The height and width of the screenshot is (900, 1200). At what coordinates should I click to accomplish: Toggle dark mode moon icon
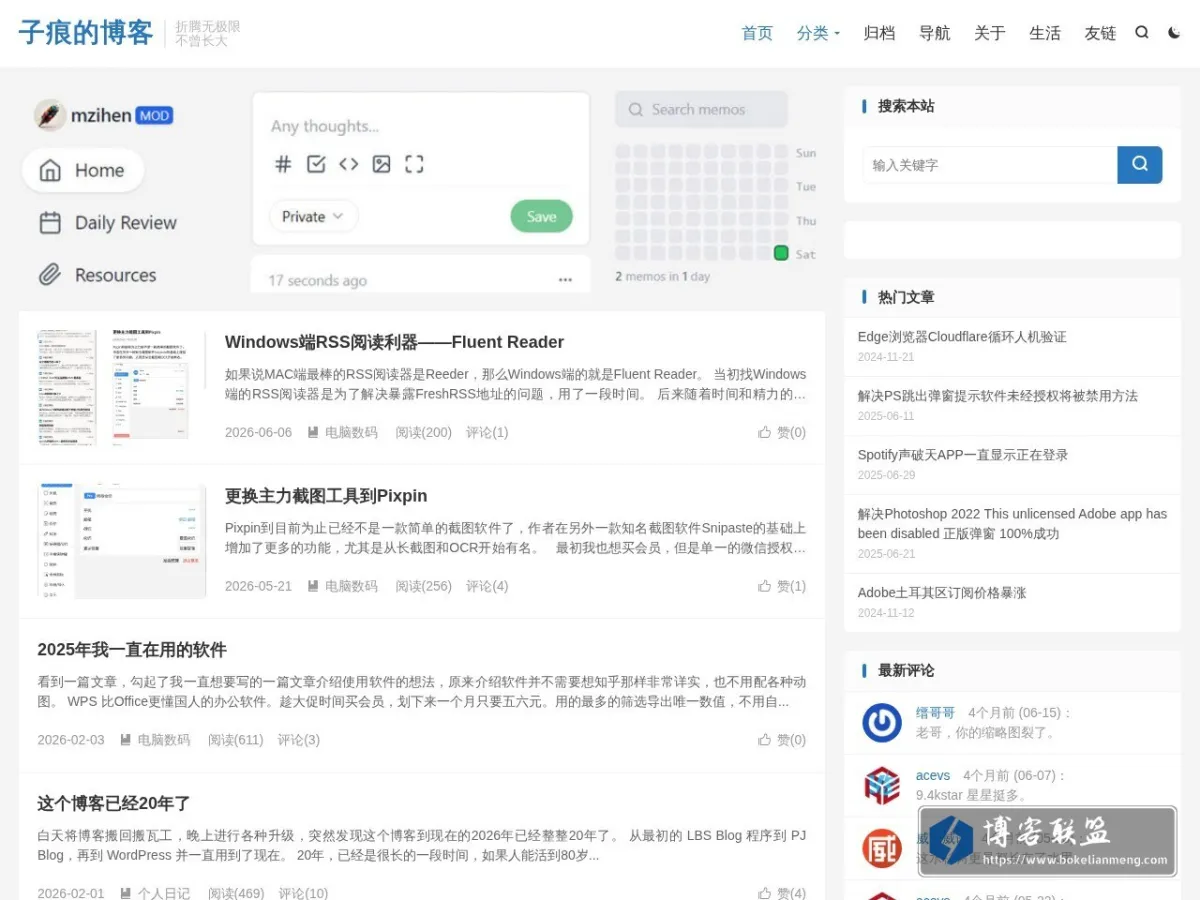click(1174, 33)
